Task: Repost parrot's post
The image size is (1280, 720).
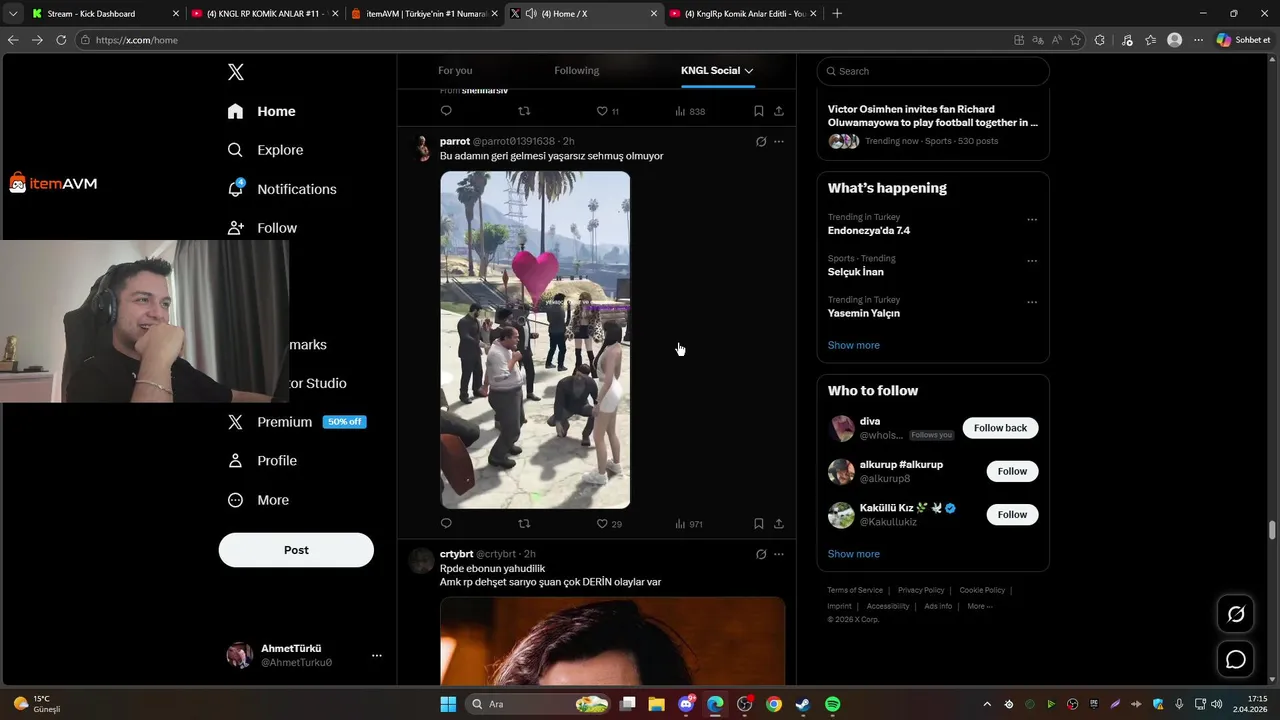Action: [524, 523]
